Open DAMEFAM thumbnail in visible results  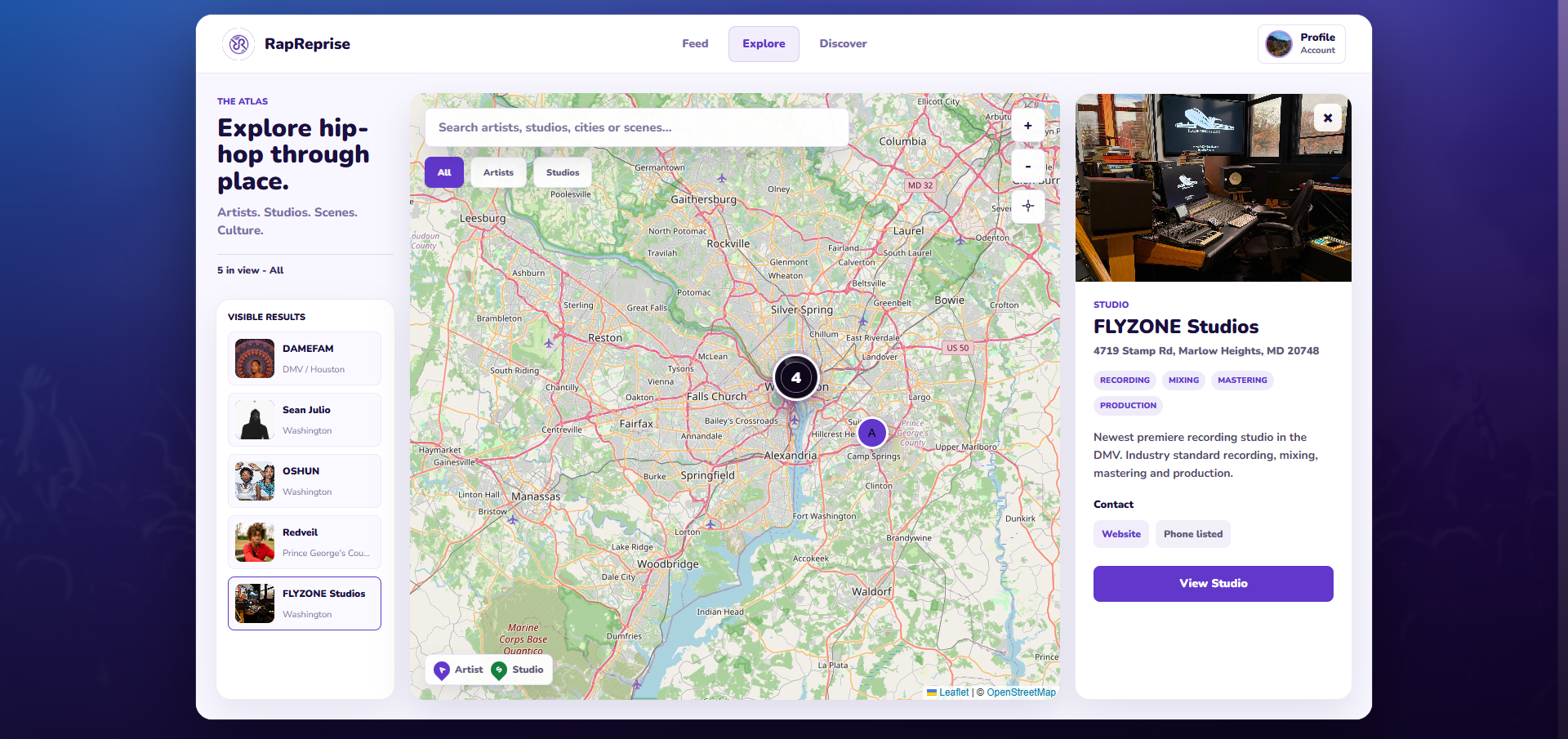[255, 358]
